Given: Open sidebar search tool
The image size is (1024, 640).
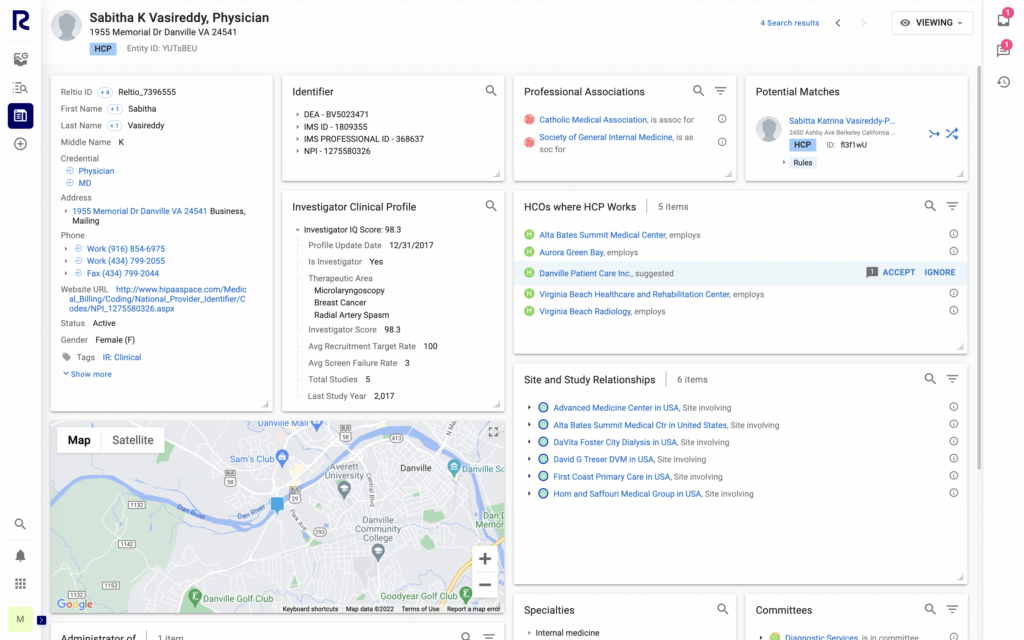Looking at the screenshot, I should pyautogui.click(x=20, y=523).
